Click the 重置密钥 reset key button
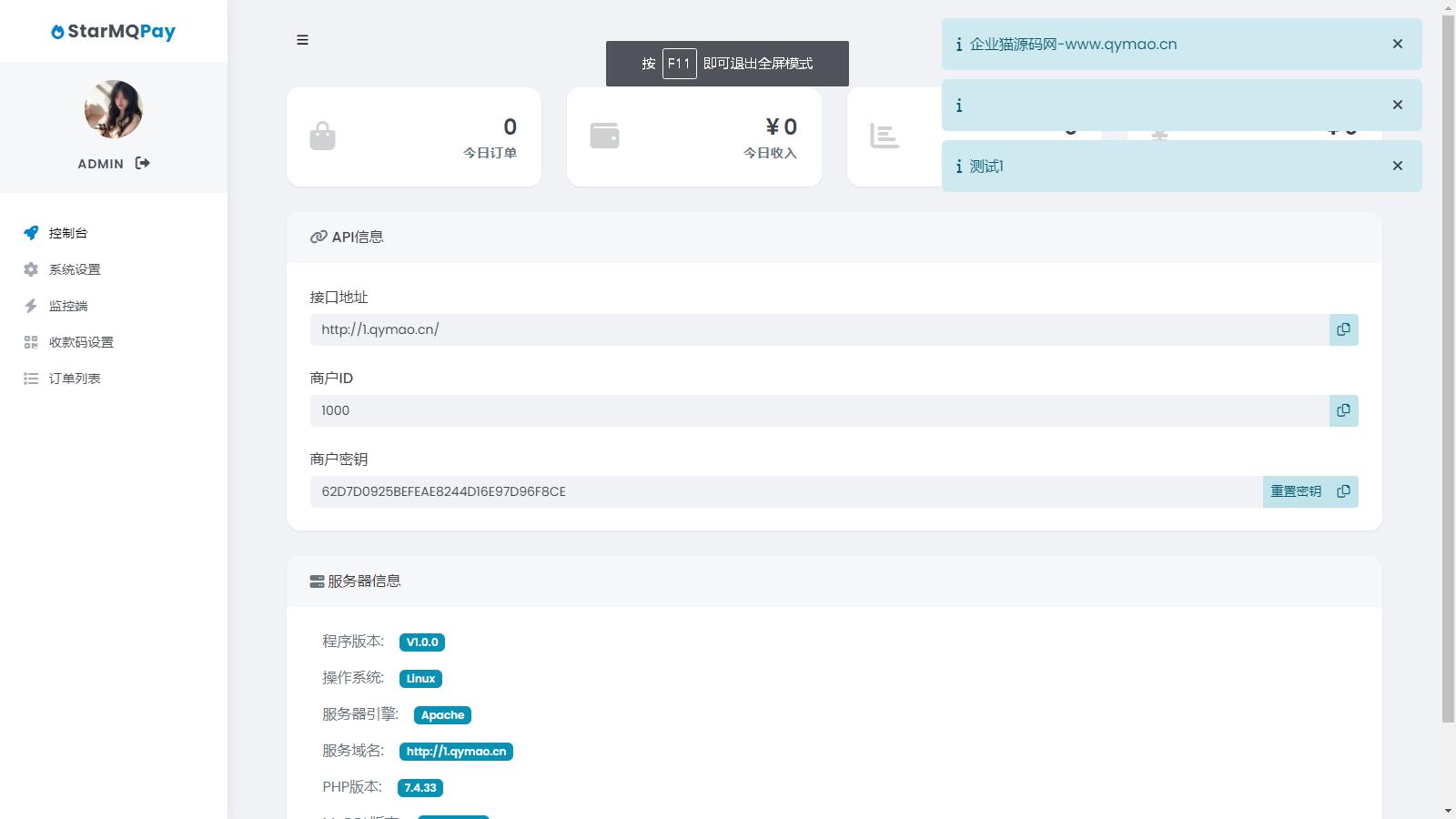 click(1295, 491)
